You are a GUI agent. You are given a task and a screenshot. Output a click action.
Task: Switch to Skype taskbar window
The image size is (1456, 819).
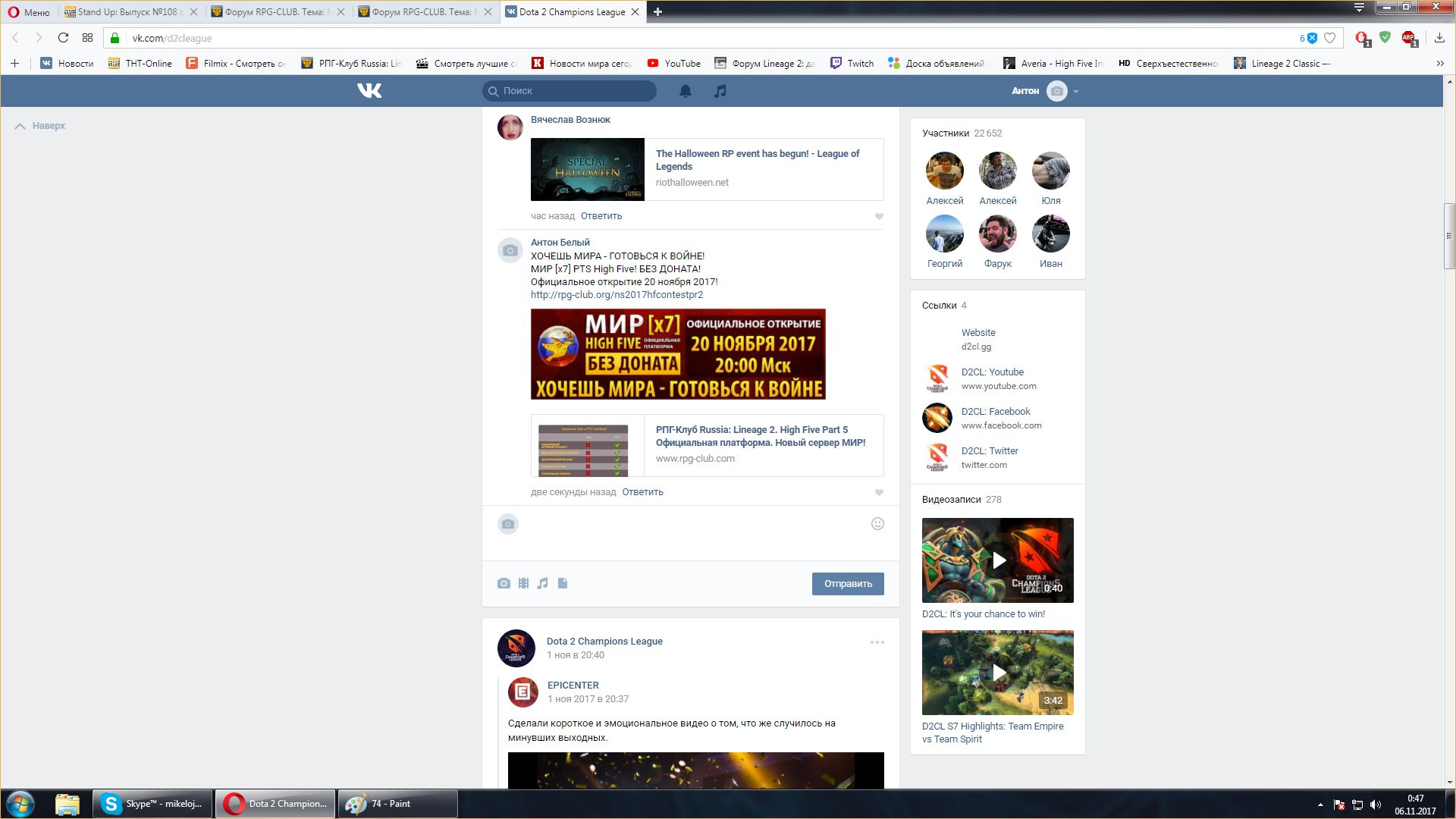[x=152, y=804]
